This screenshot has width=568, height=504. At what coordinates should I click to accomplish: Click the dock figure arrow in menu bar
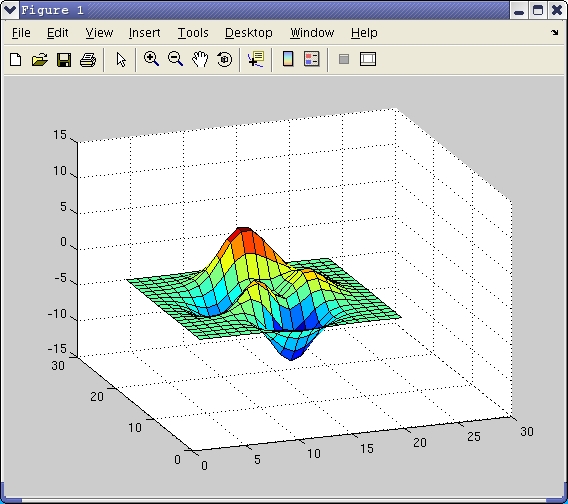point(555,33)
